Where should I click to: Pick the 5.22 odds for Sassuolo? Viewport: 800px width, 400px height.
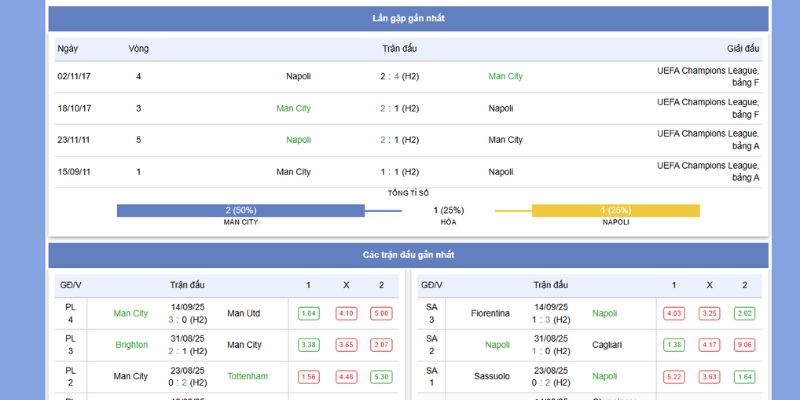[x=674, y=377]
